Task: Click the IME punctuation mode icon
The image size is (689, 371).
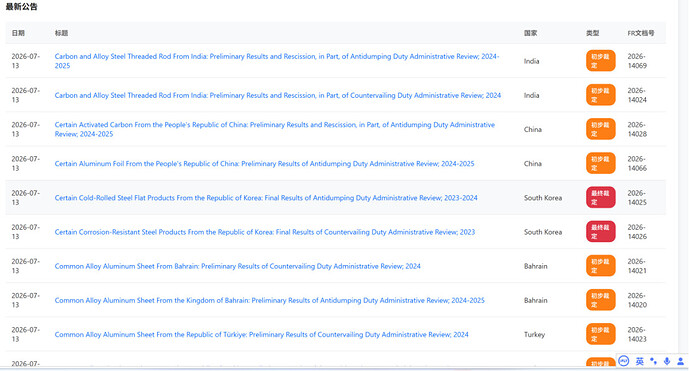Action: click(x=653, y=361)
